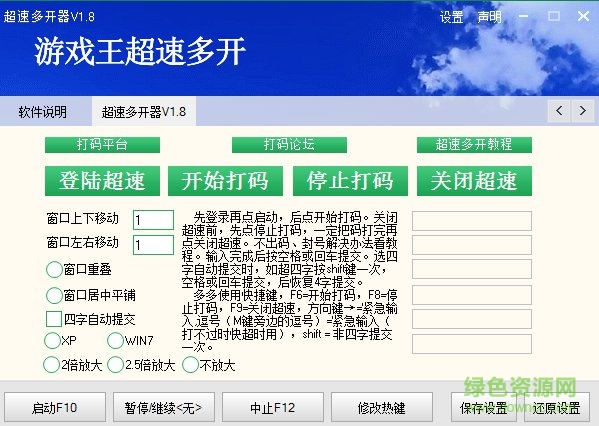The width and height of the screenshot is (599, 426).
Task: Click the 登陆超速 button
Action: (102, 181)
